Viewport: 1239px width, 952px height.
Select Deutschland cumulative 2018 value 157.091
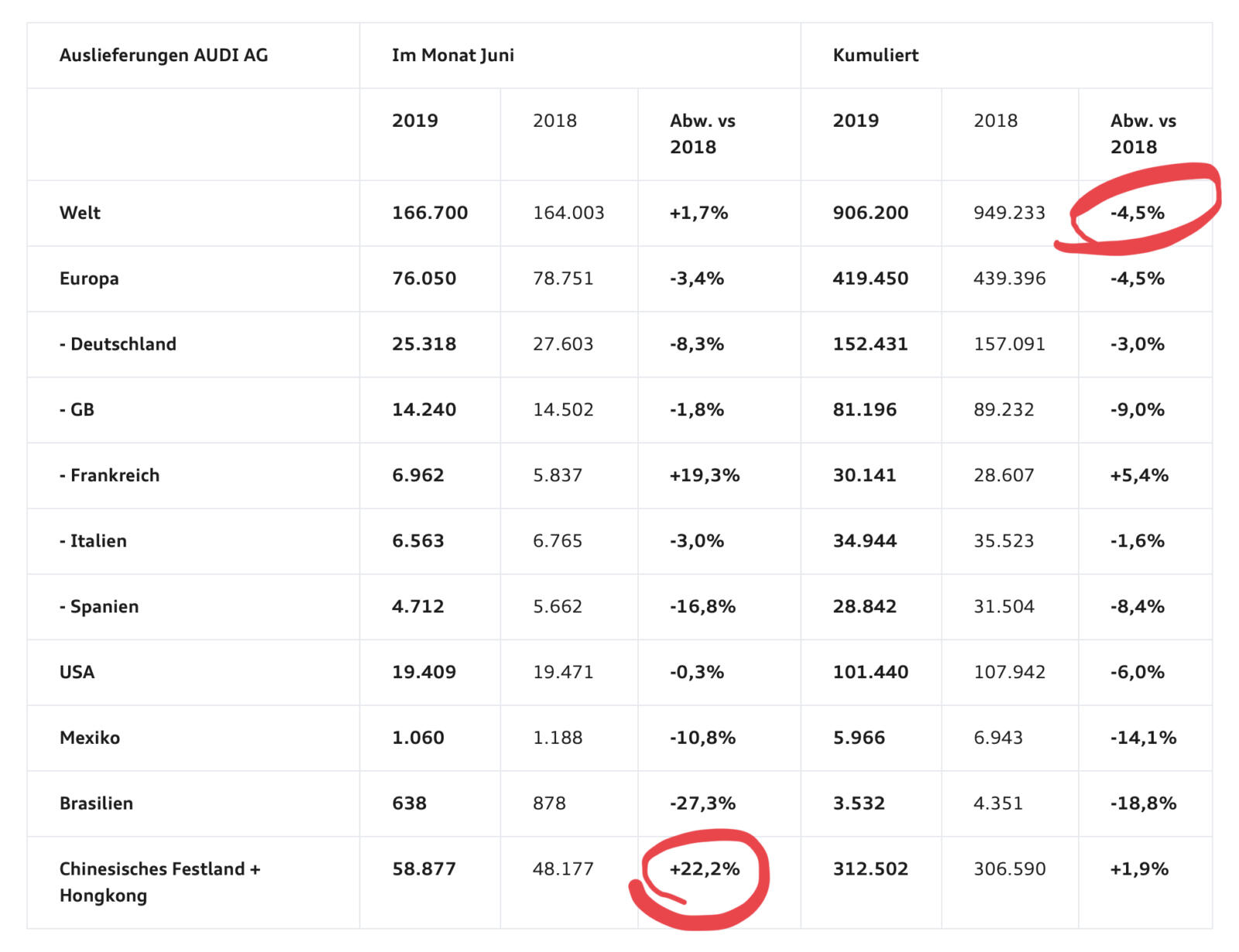coord(1009,344)
